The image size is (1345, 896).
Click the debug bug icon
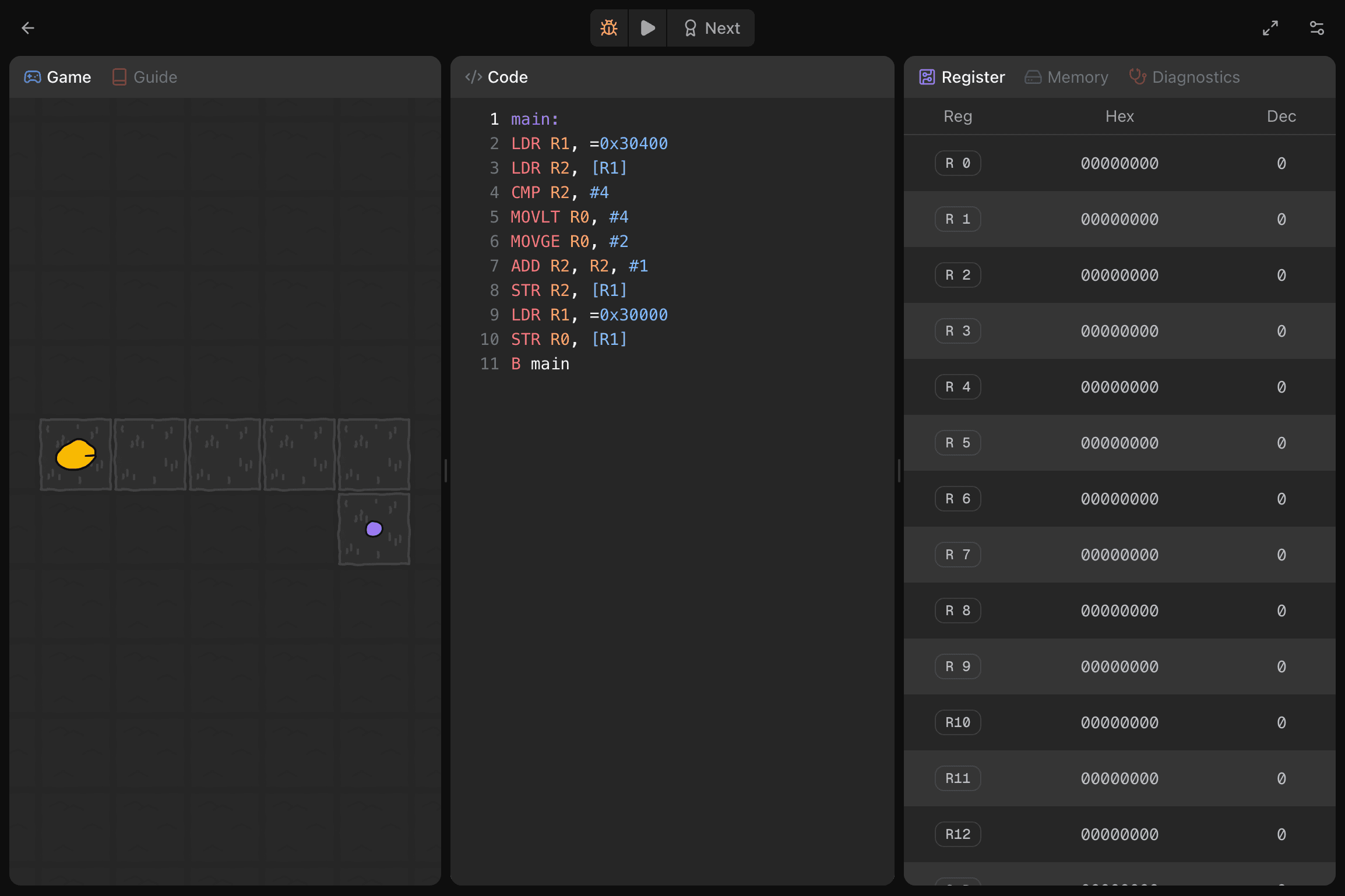click(x=608, y=27)
